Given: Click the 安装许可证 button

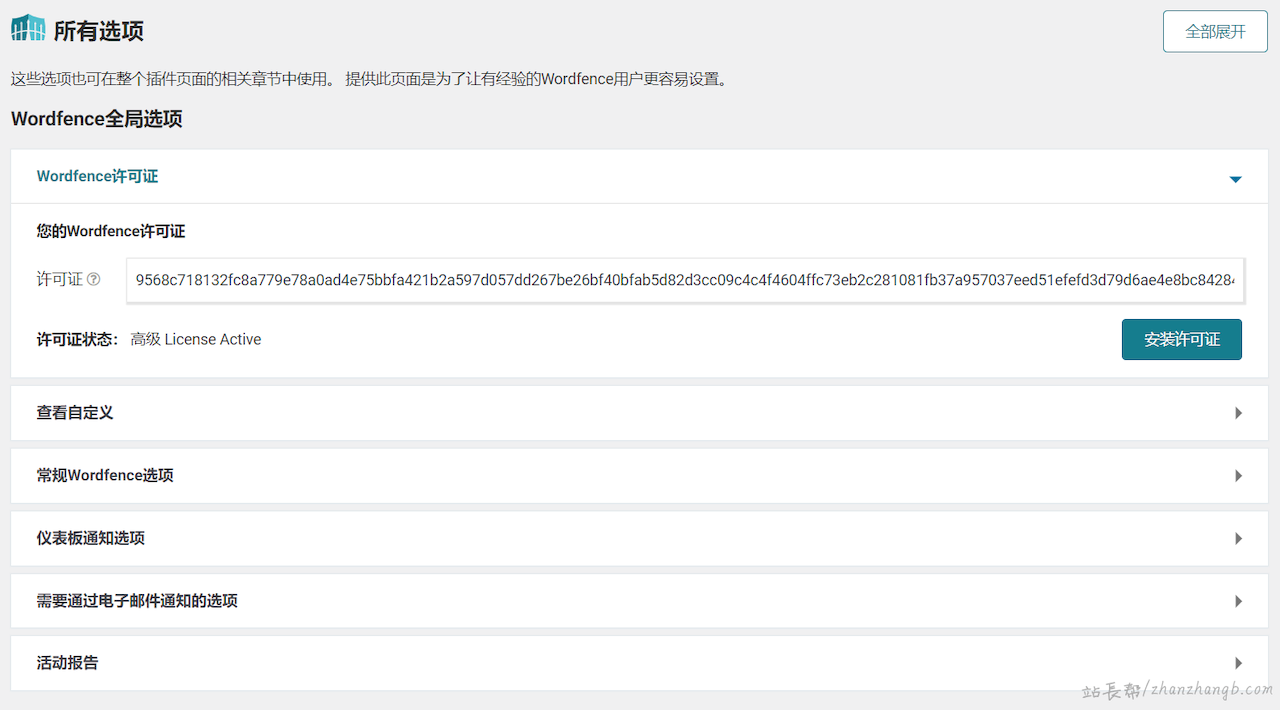Looking at the screenshot, I should 1182,340.
